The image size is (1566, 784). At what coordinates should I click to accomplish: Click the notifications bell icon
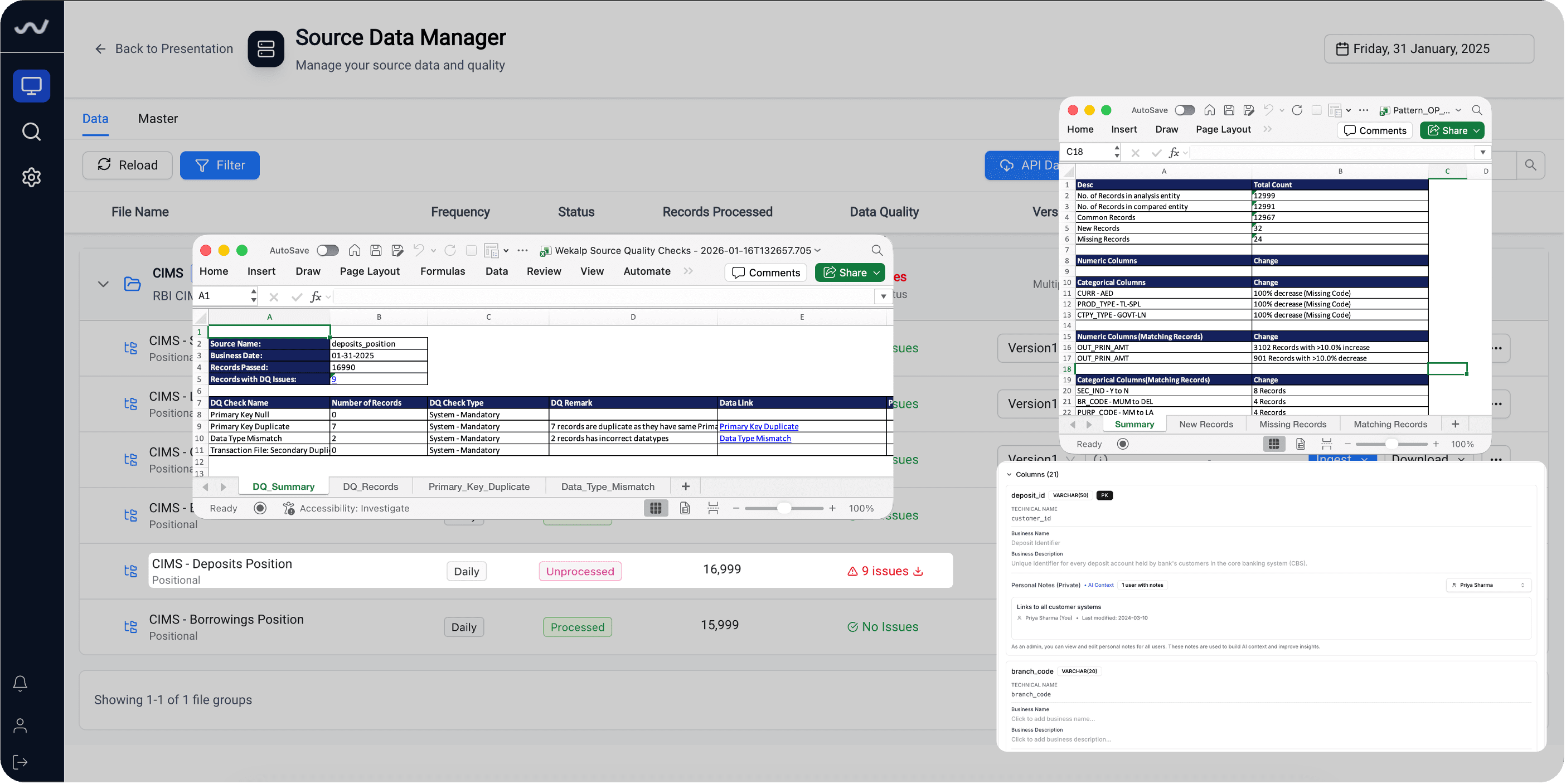coord(20,683)
